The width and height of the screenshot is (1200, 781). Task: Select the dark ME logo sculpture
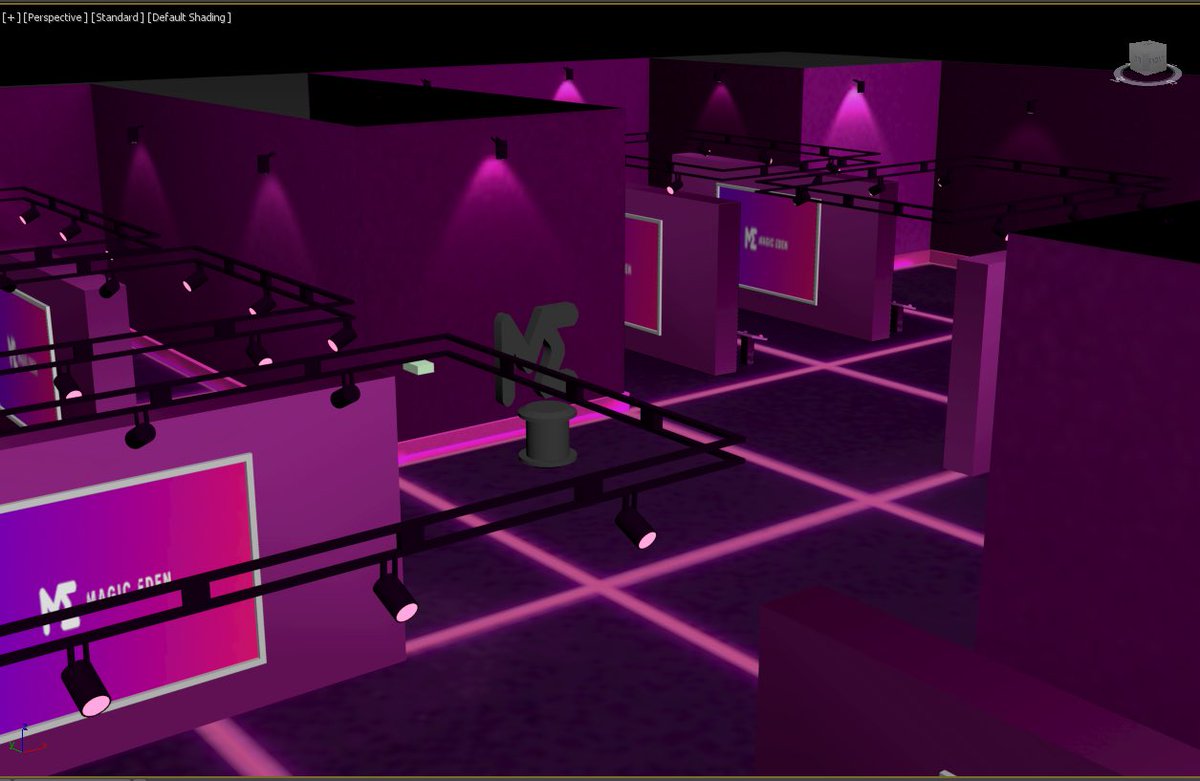point(536,353)
